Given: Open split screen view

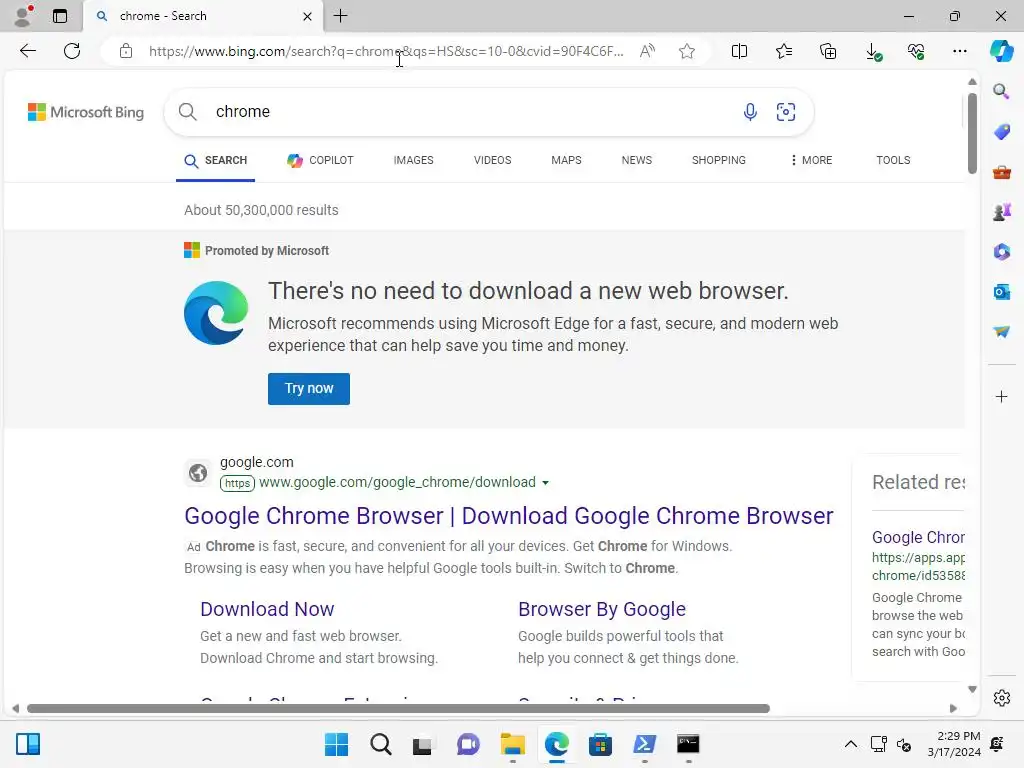Looking at the screenshot, I should pyautogui.click(x=739, y=51).
